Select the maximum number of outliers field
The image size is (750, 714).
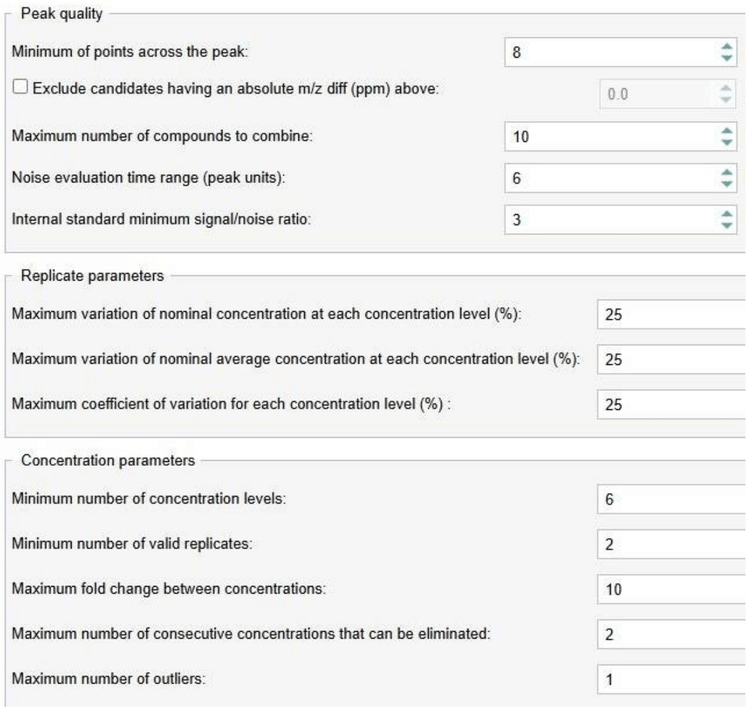pyautogui.click(x=672, y=679)
